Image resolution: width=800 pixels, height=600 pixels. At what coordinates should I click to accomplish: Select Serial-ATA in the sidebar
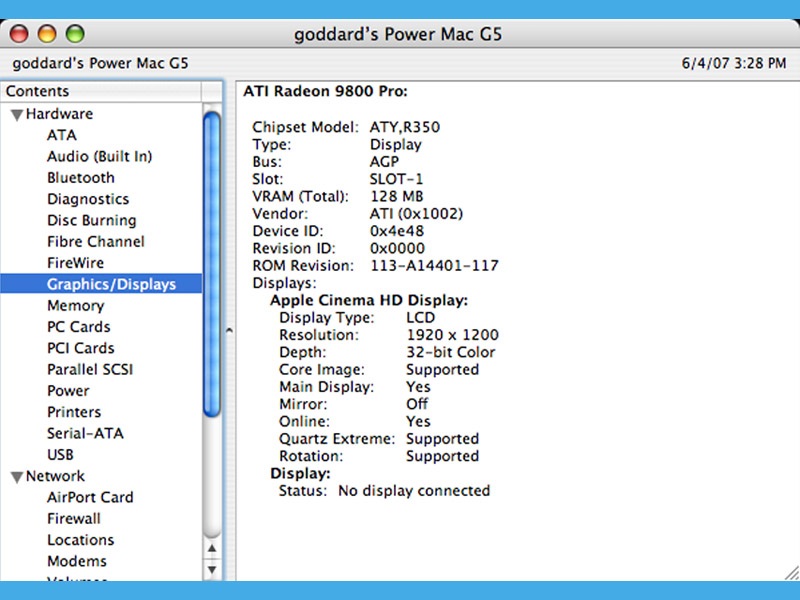point(85,434)
